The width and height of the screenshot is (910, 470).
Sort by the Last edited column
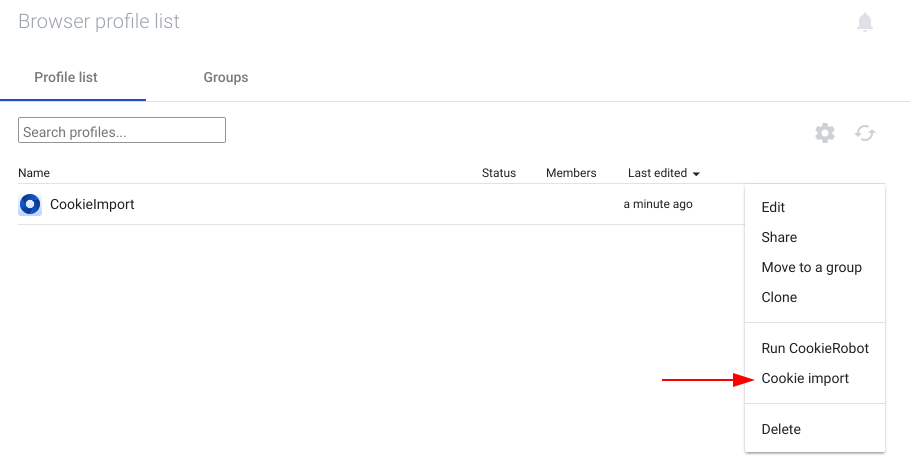[x=658, y=173]
